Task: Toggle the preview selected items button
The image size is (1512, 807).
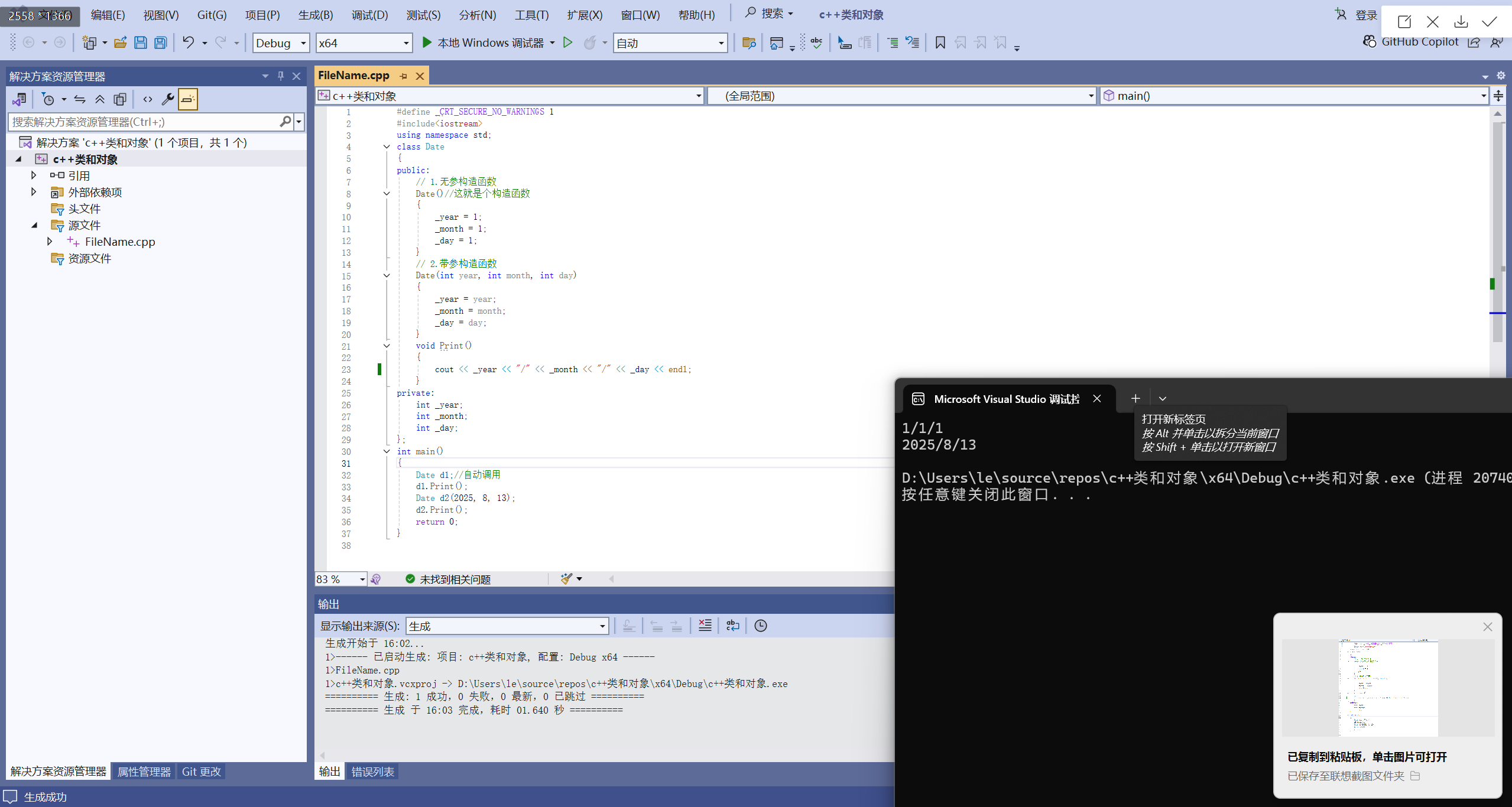Action: point(188,99)
